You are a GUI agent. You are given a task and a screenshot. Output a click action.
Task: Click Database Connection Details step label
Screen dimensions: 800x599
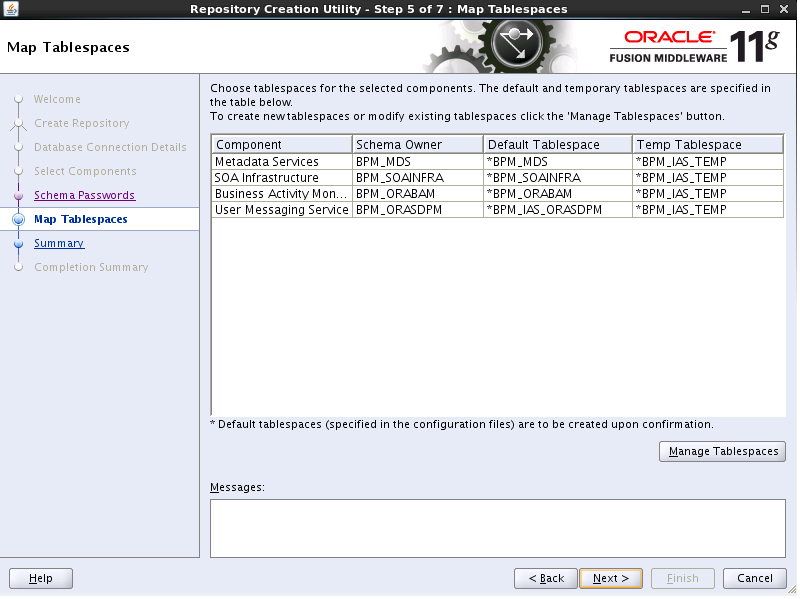tap(110, 147)
